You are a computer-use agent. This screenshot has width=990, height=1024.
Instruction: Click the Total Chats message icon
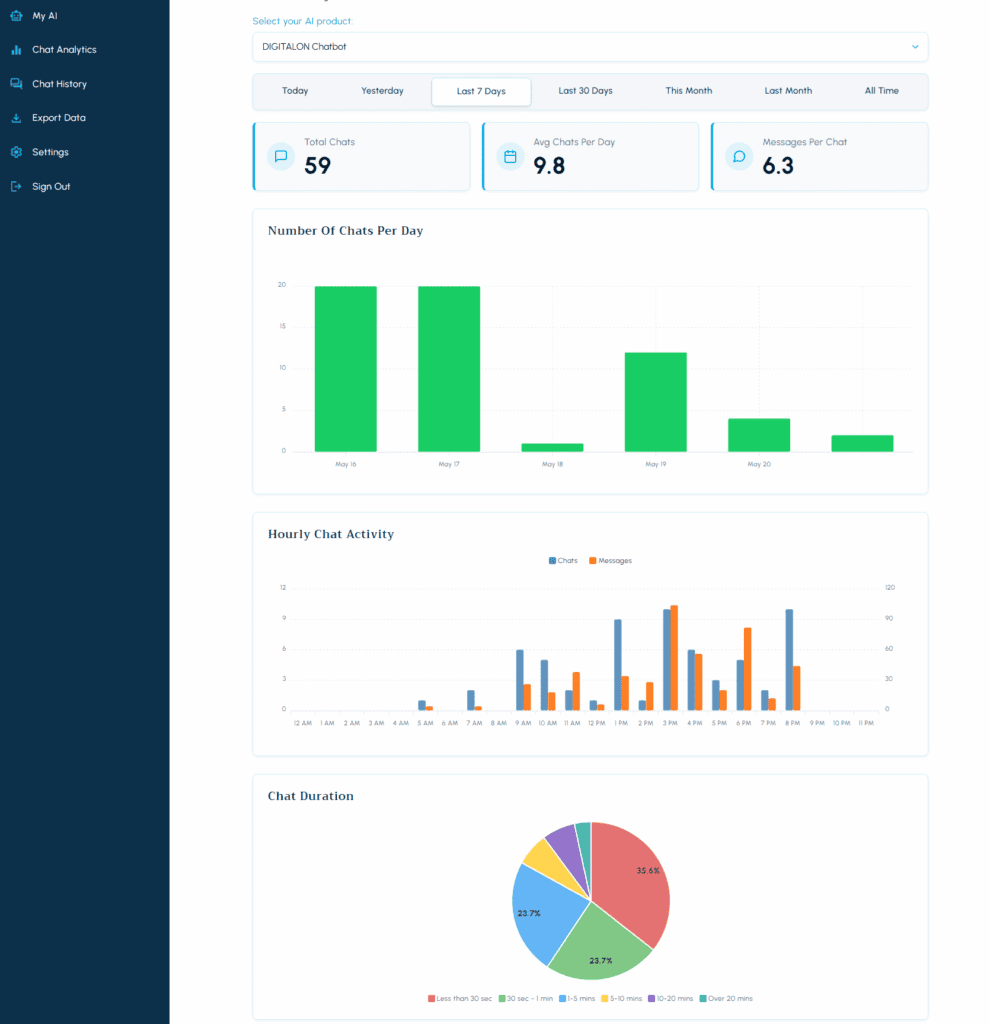(x=281, y=156)
